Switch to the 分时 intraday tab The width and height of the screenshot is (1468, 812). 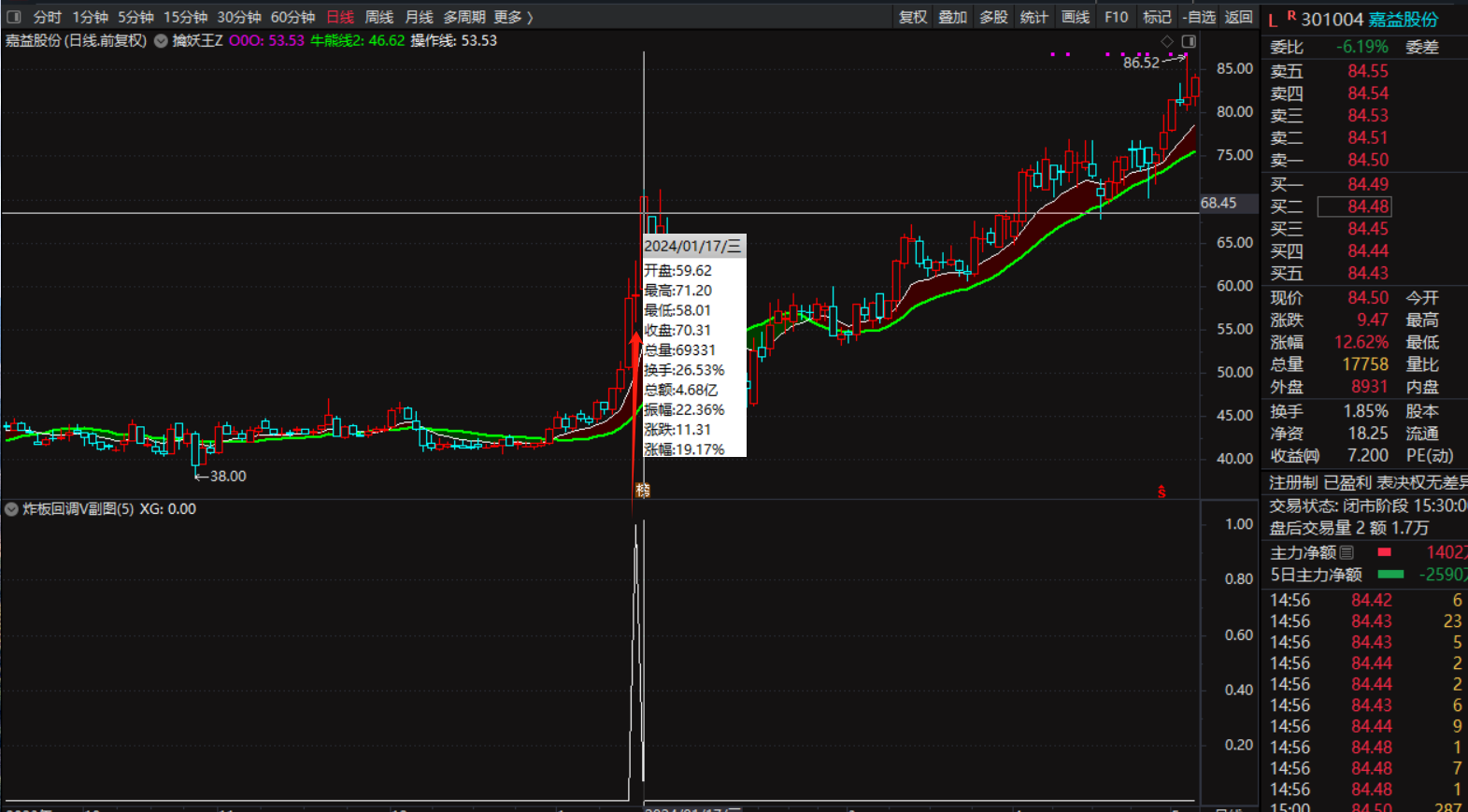tap(47, 17)
